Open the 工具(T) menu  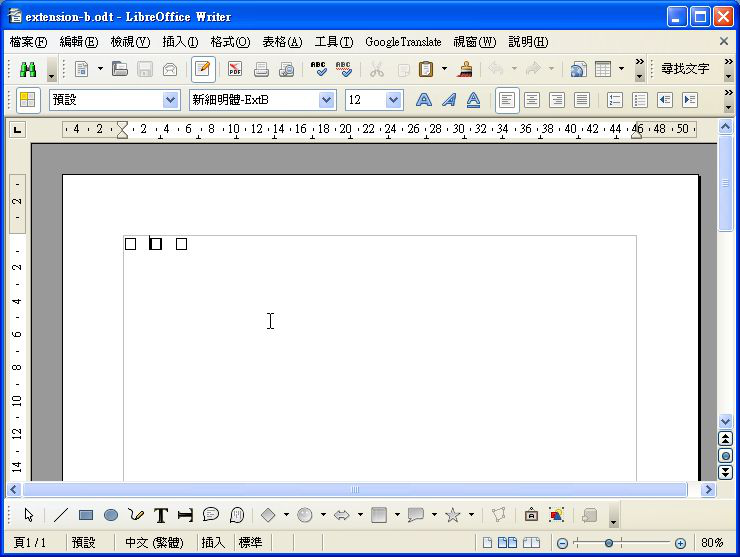[x=334, y=42]
